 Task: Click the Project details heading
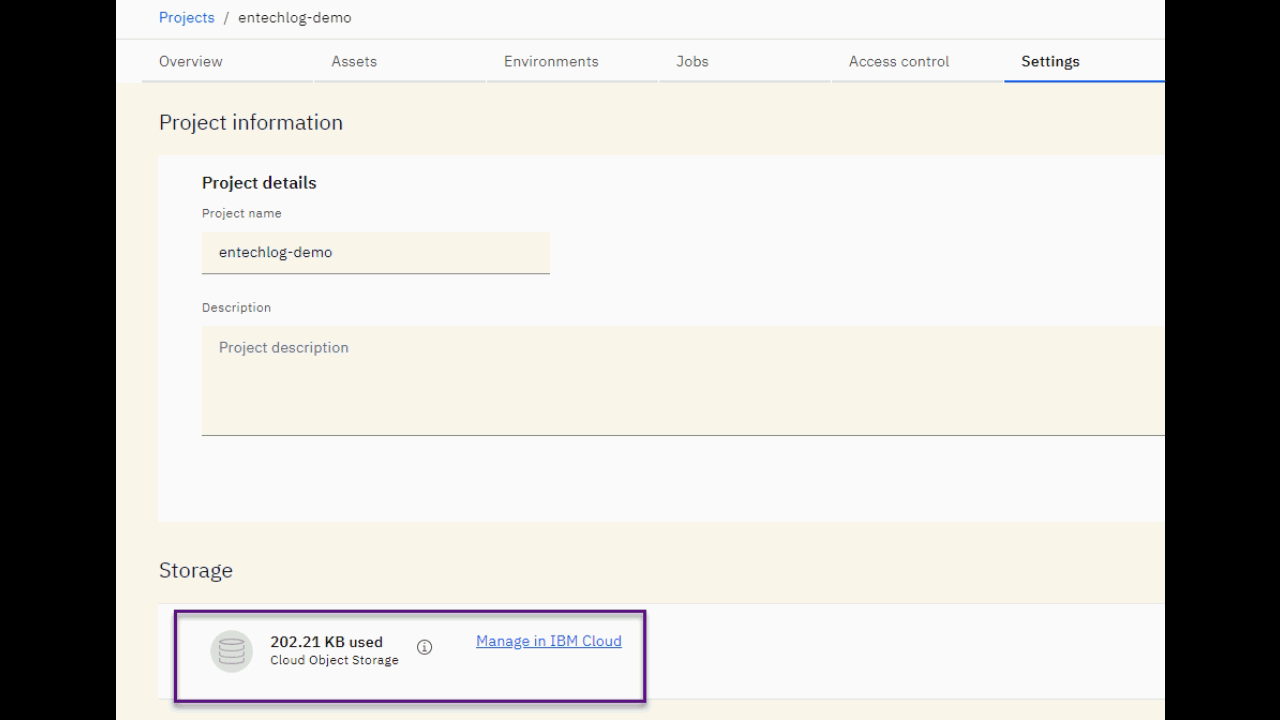point(259,183)
